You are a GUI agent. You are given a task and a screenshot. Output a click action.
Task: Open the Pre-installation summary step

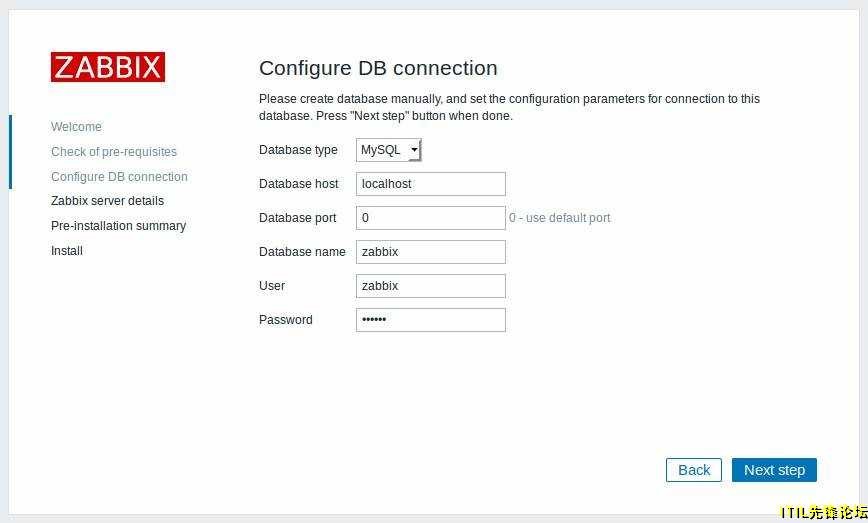click(x=118, y=226)
